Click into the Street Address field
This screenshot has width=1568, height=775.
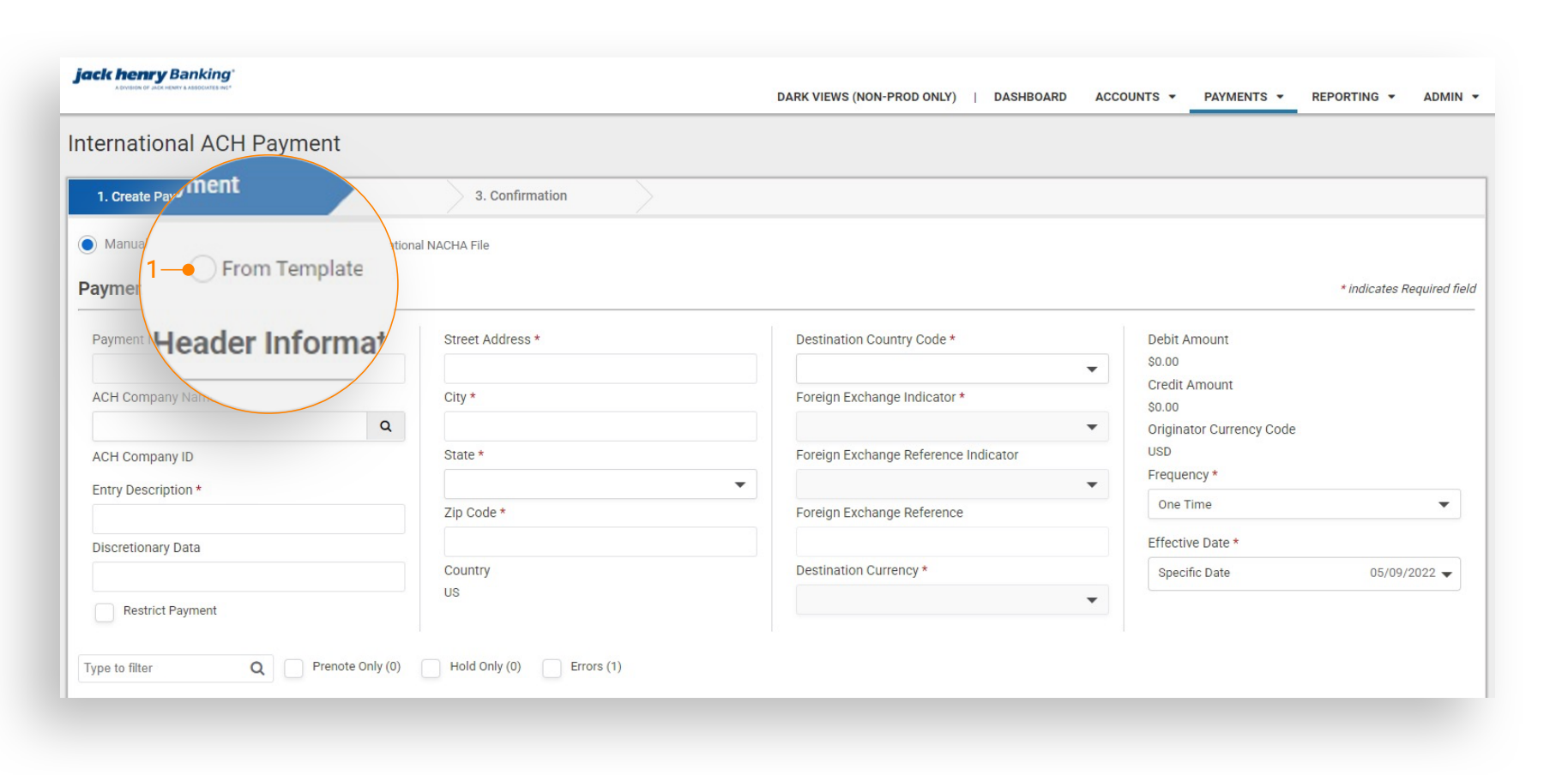600,369
